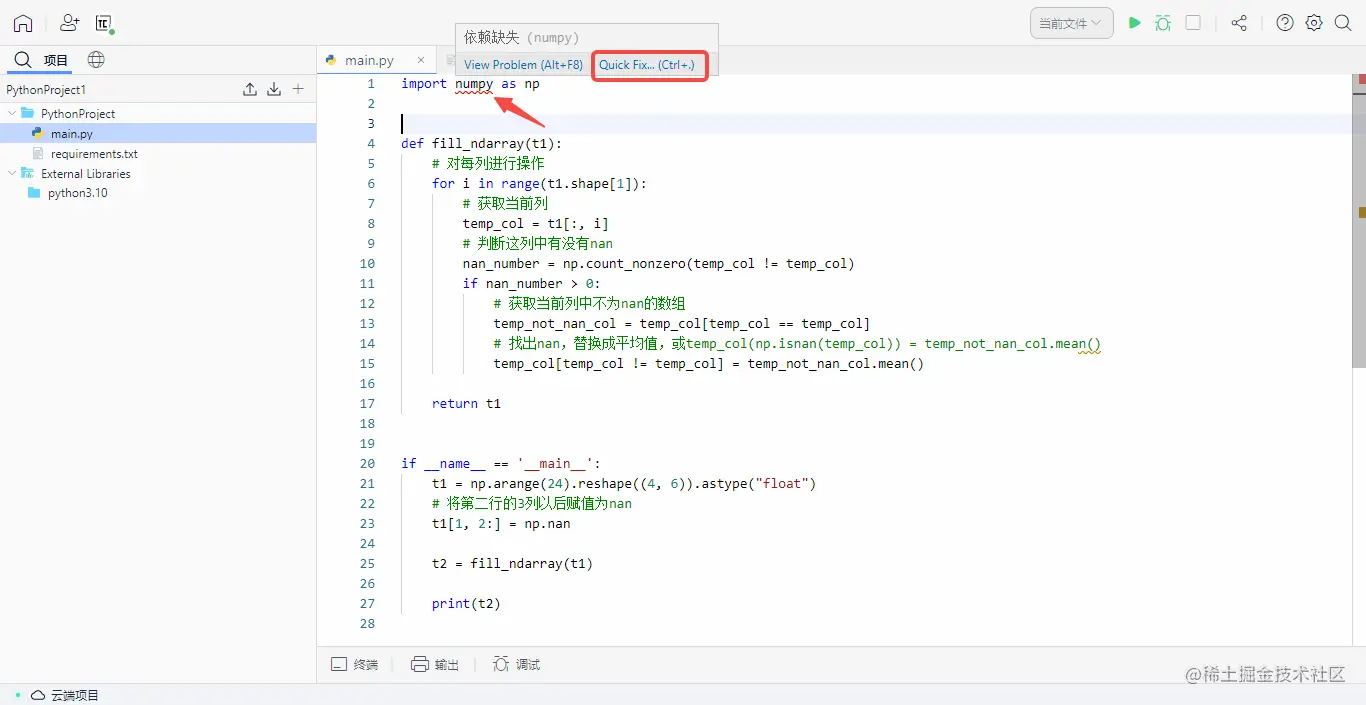The image size is (1366, 705).
Task: Share the project
Action: pyautogui.click(x=1239, y=23)
